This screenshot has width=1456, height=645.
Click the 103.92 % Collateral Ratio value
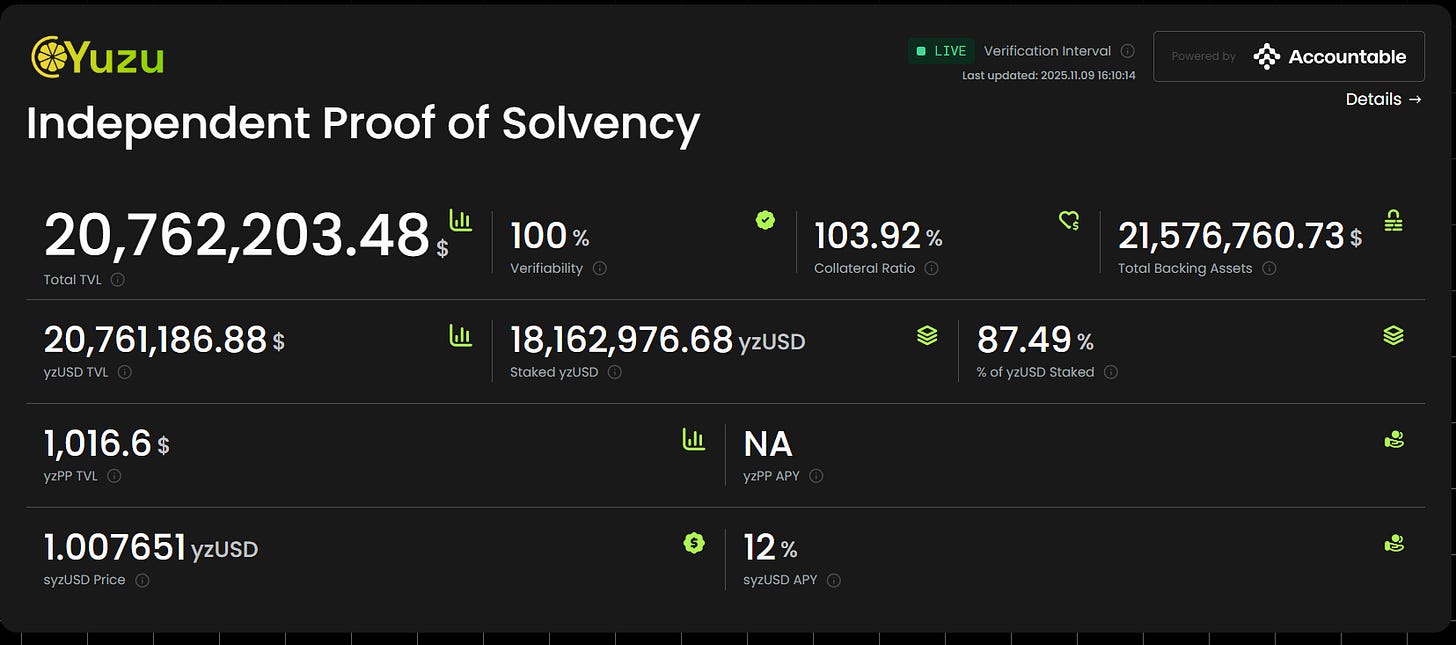878,236
